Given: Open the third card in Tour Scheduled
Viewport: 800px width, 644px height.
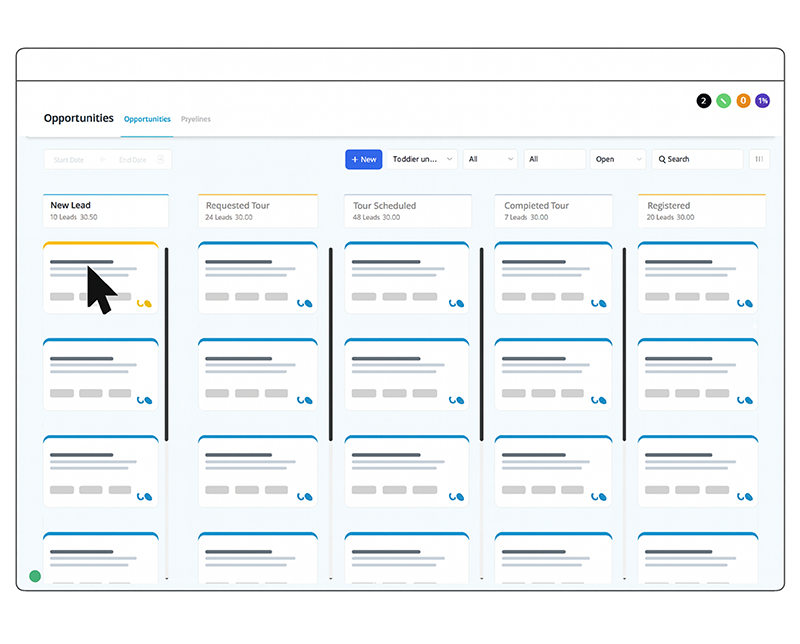Looking at the screenshot, I should coord(407,471).
